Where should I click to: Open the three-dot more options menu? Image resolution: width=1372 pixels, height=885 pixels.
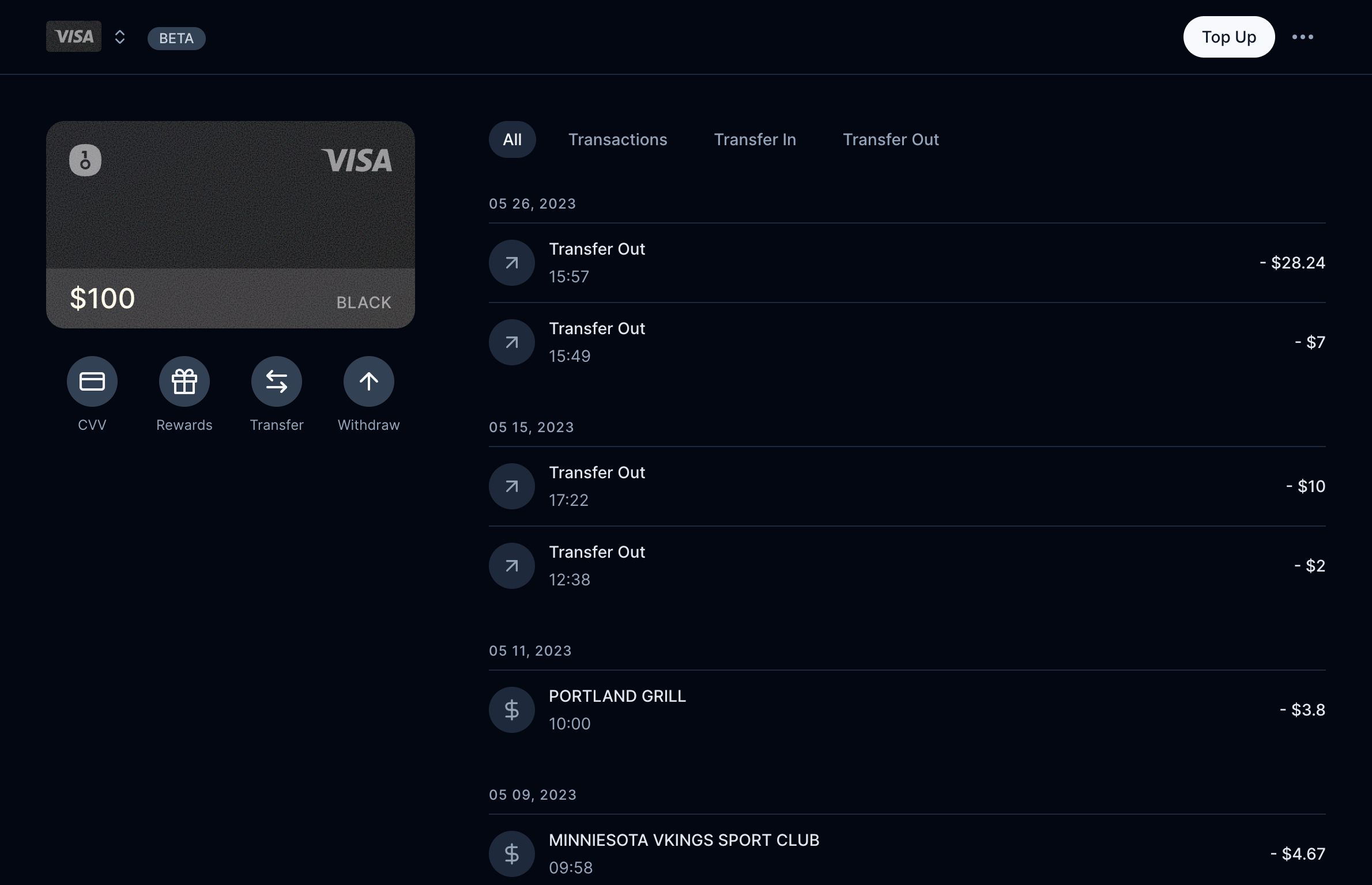coord(1302,37)
